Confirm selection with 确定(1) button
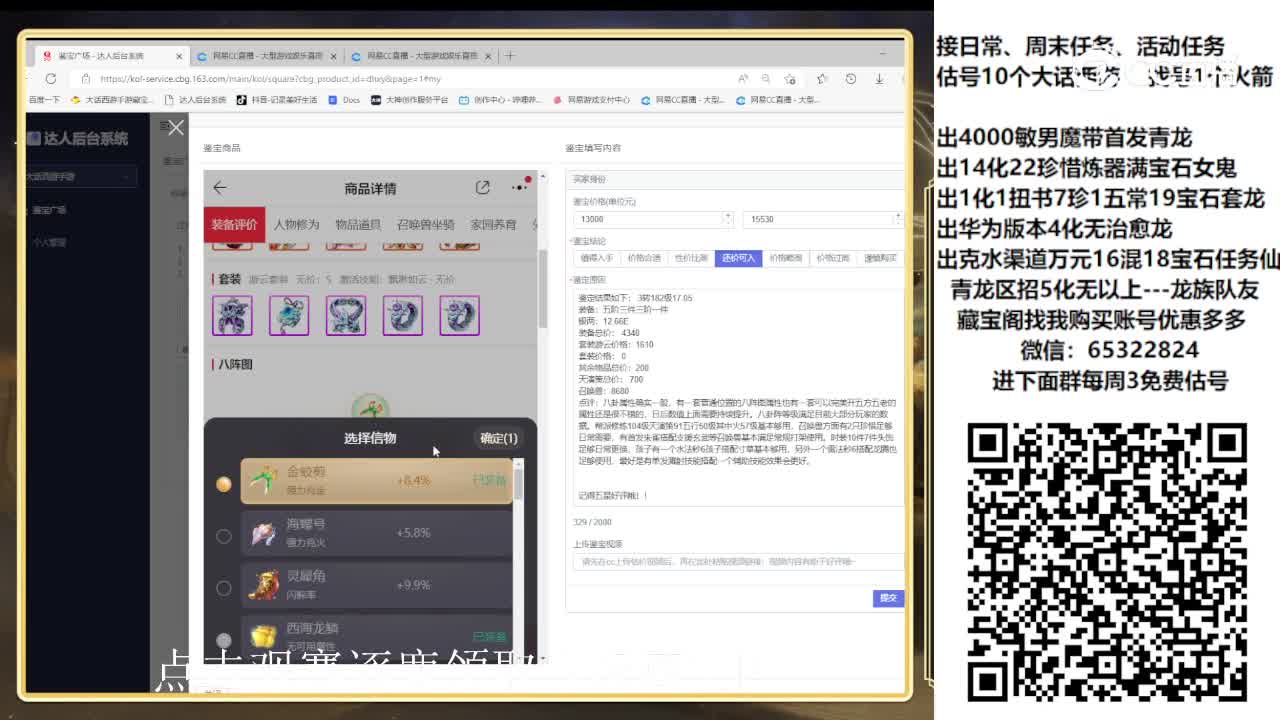 (x=499, y=438)
